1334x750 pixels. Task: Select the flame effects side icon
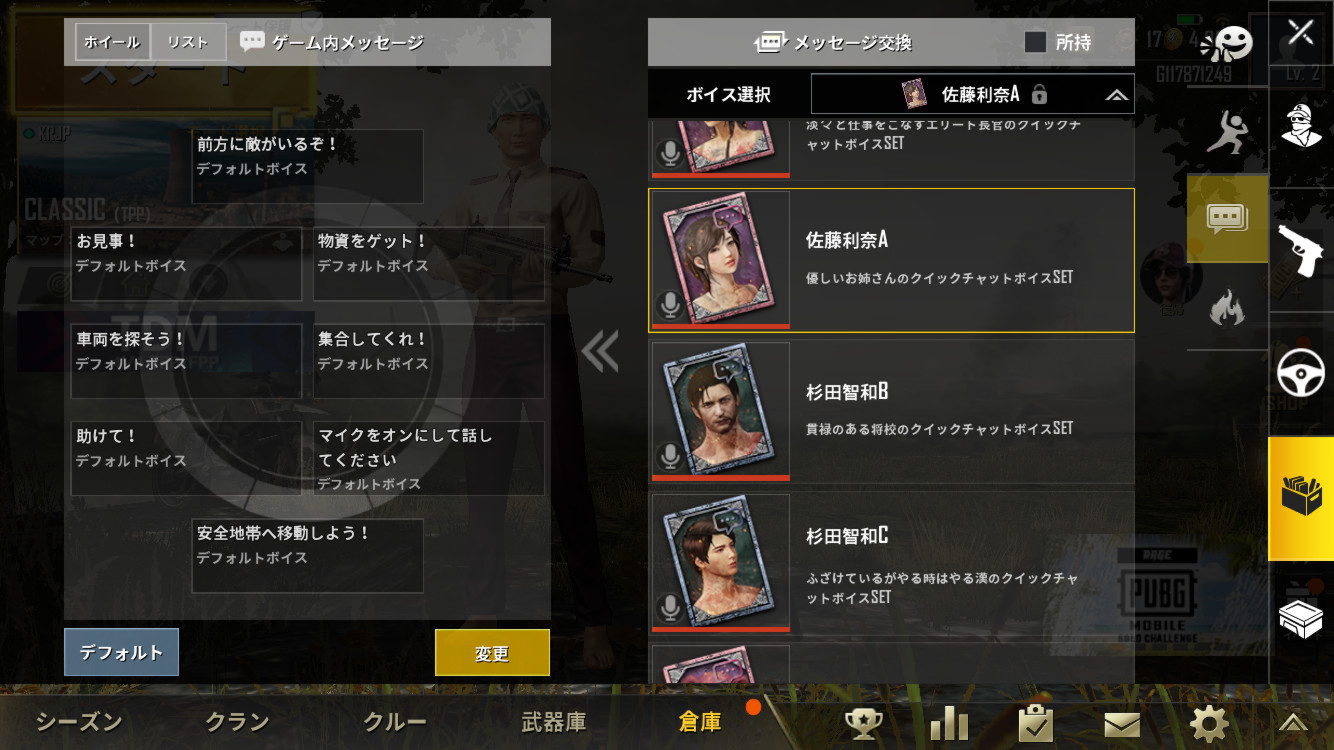[1226, 307]
